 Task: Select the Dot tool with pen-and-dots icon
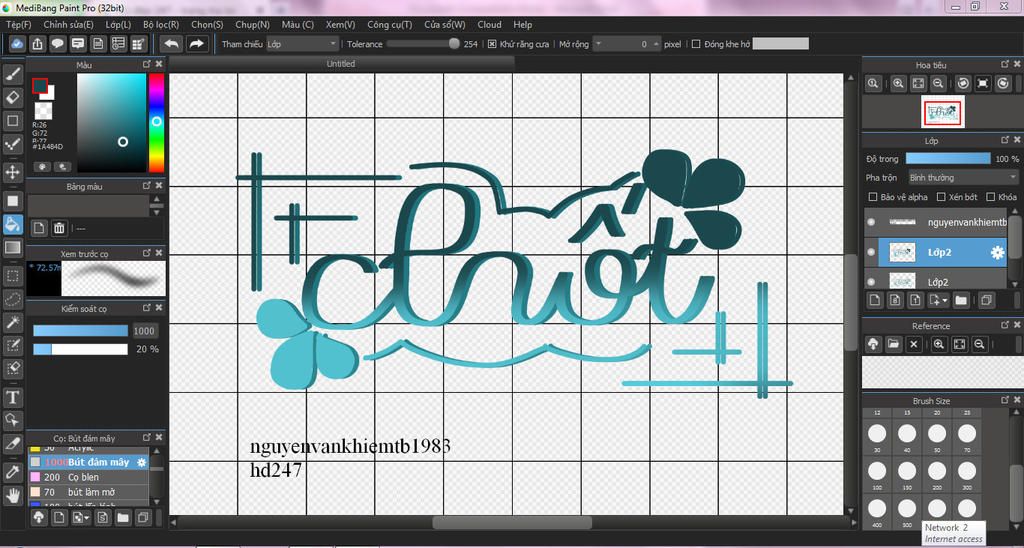tap(12, 144)
